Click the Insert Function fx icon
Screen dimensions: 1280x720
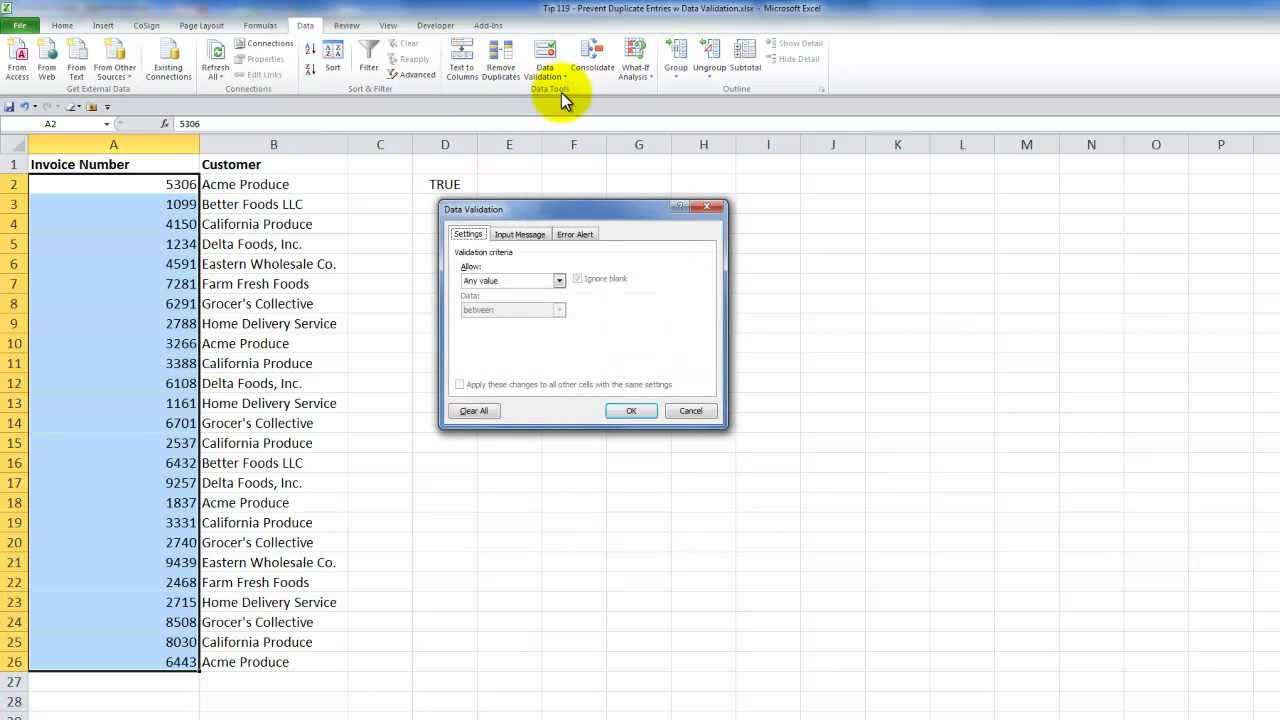click(165, 124)
